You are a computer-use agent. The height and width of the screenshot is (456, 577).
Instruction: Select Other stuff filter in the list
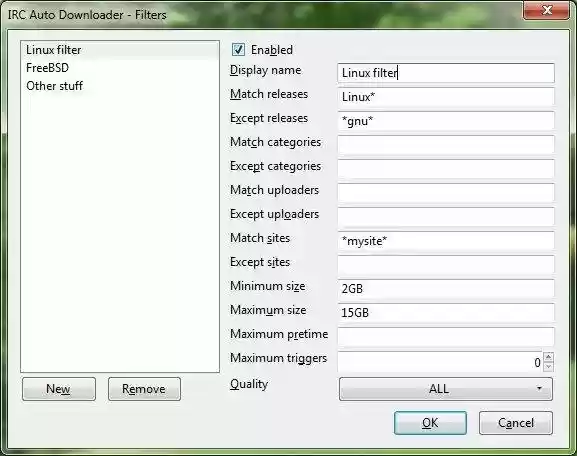click(120, 86)
